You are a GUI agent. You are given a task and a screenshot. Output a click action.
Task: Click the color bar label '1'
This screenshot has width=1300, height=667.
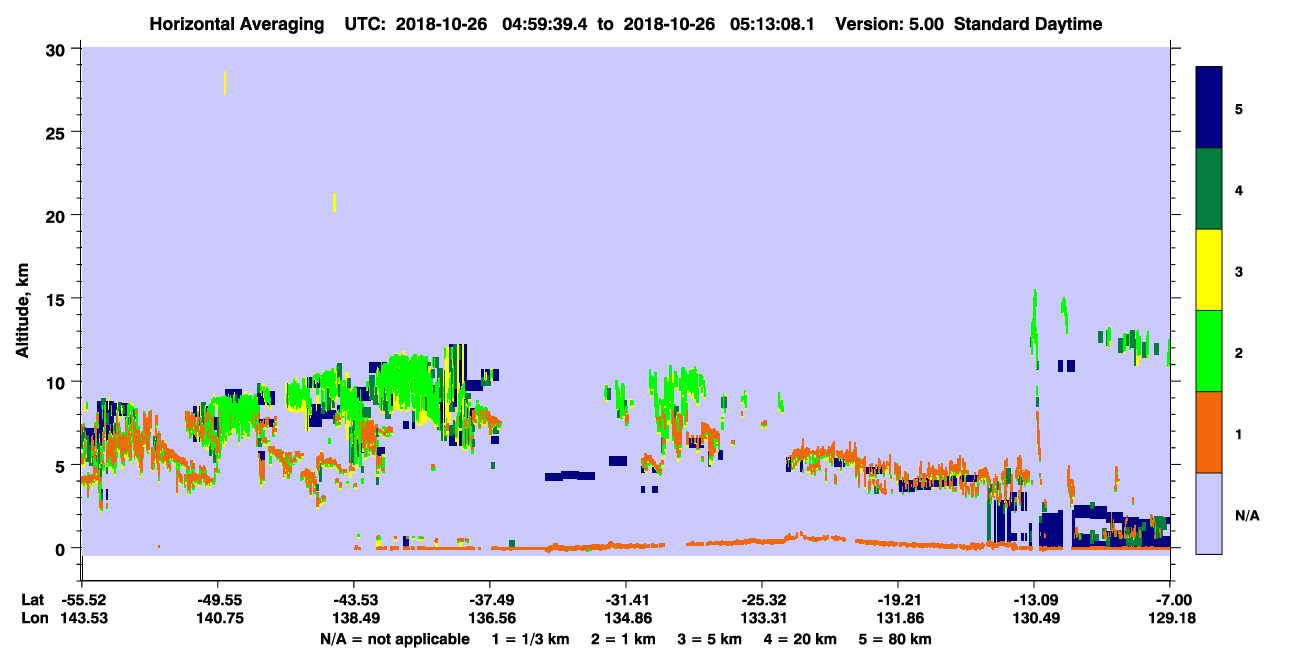(1239, 433)
